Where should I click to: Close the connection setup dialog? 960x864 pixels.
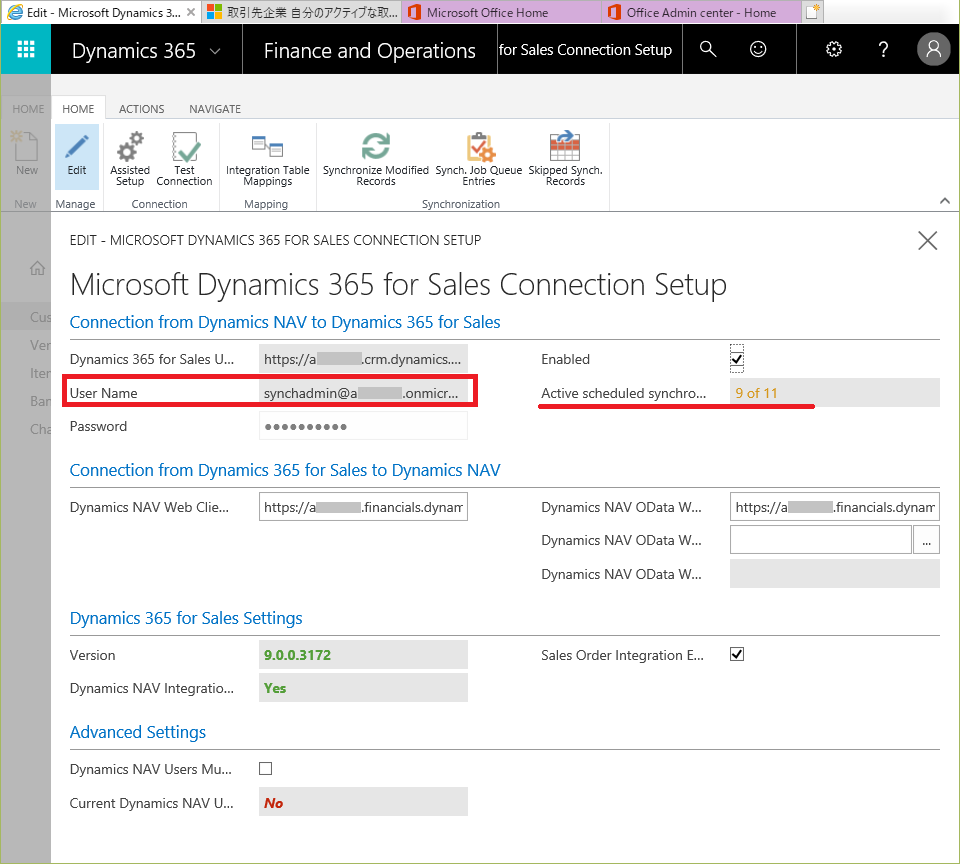point(928,241)
